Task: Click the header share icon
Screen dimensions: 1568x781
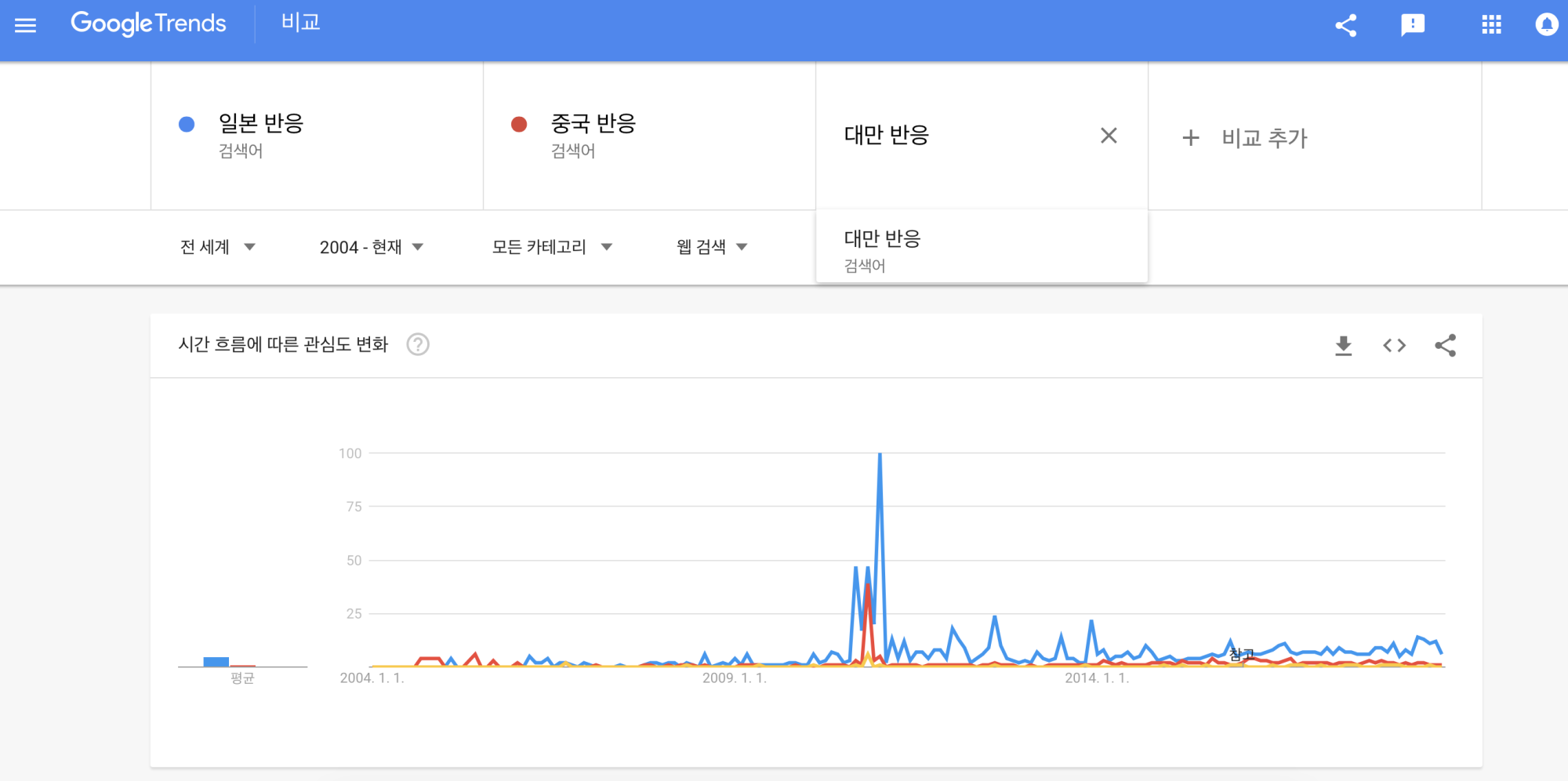Action: pyautogui.click(x=1345, y=25)
